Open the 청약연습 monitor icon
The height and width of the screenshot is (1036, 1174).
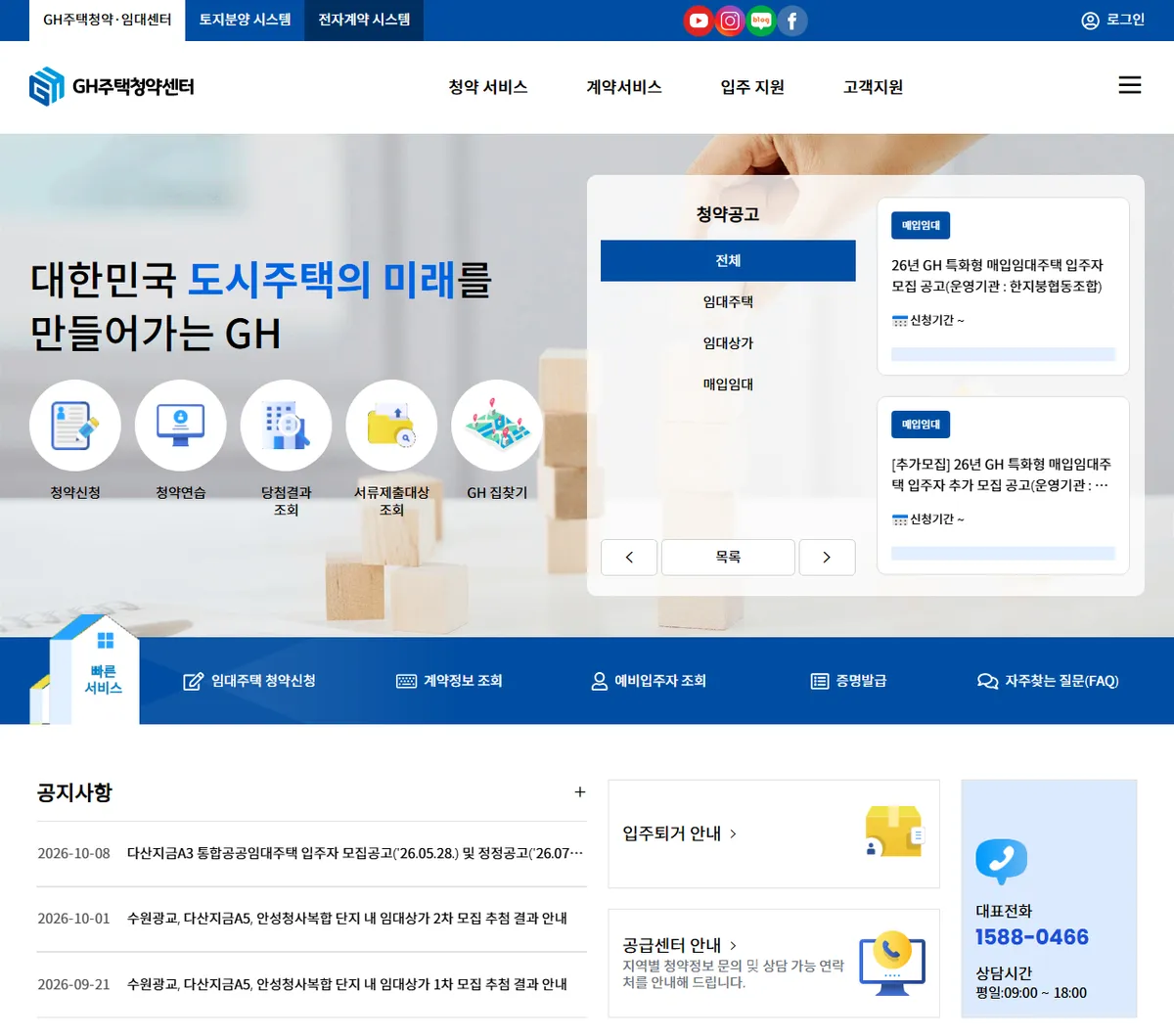pyautogui.click(x=181, y=426)
